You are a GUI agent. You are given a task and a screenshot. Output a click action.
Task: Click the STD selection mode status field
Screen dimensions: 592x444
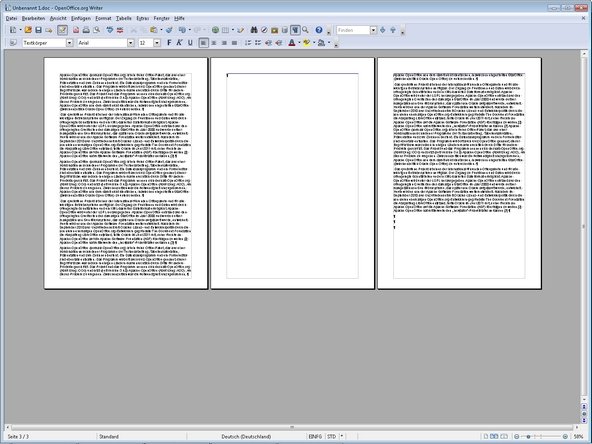pos(331,436)
